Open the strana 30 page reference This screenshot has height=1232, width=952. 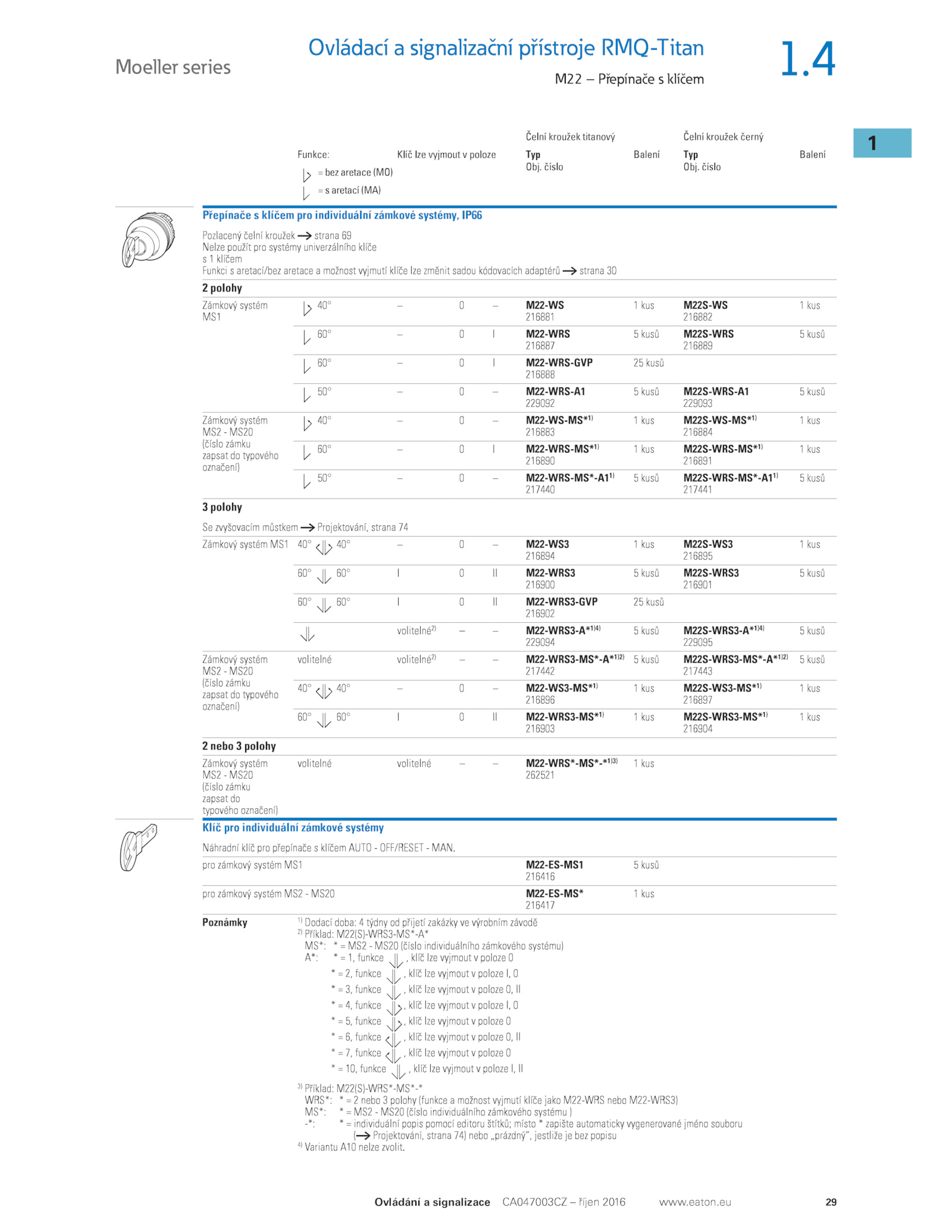click(x=597, y=271)
